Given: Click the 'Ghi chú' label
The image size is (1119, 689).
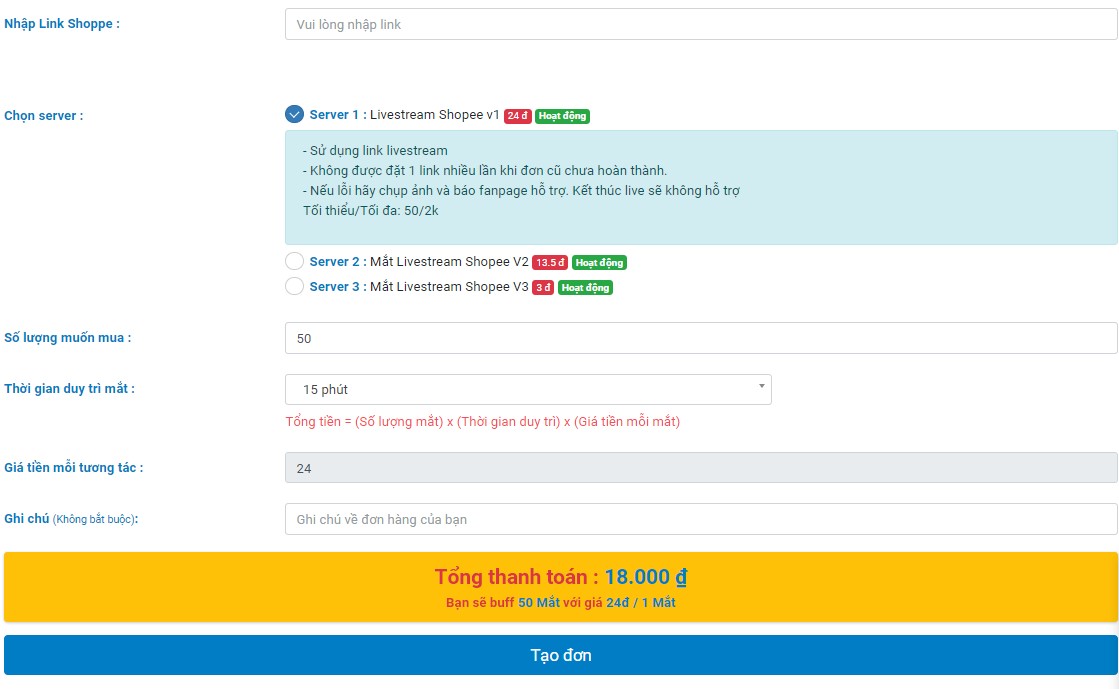Looking at the screenshot, I should pyautogui.click(x=71, y=519).
